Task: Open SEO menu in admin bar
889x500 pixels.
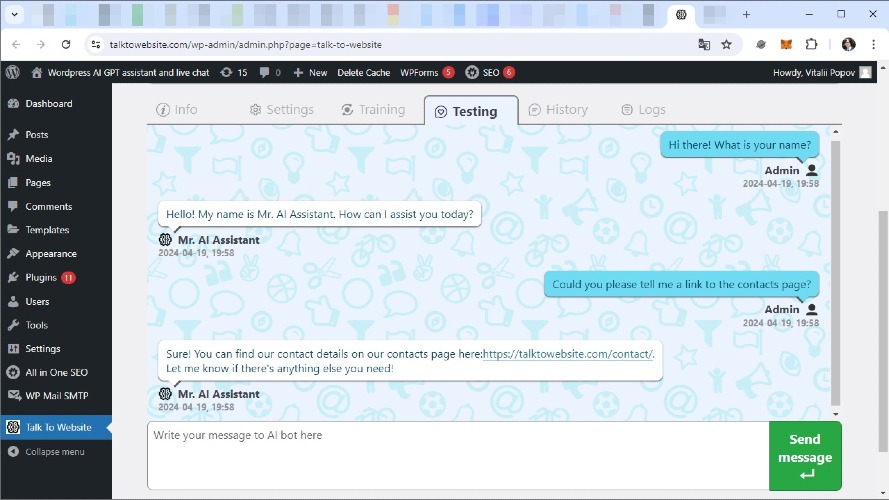Action: (490, 73)
